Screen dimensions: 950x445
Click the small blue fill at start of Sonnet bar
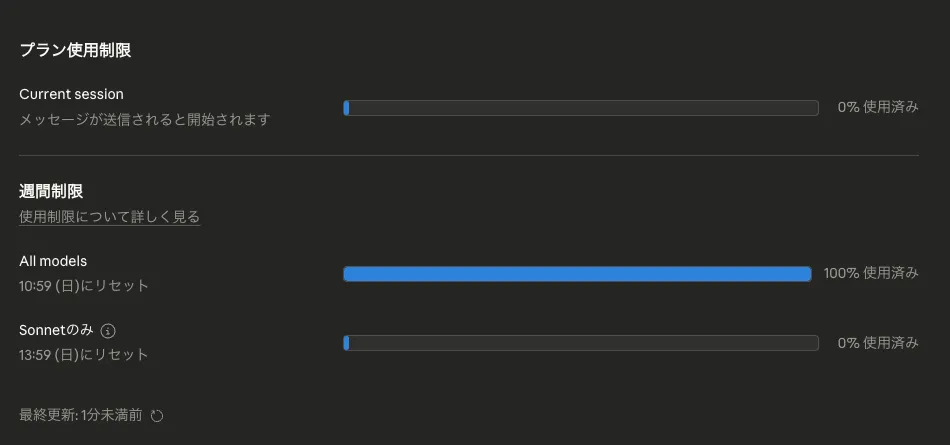click(x=346, y=343)
